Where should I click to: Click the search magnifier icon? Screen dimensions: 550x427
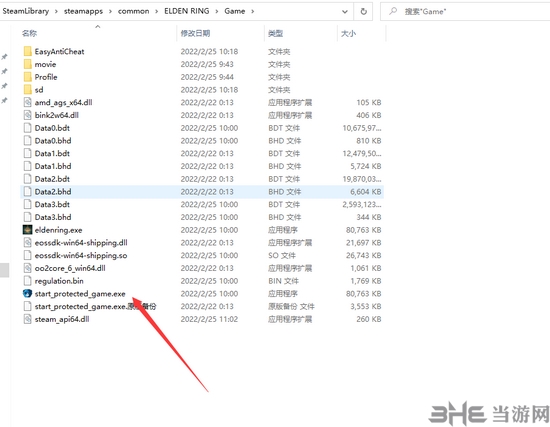coord(393,11)
